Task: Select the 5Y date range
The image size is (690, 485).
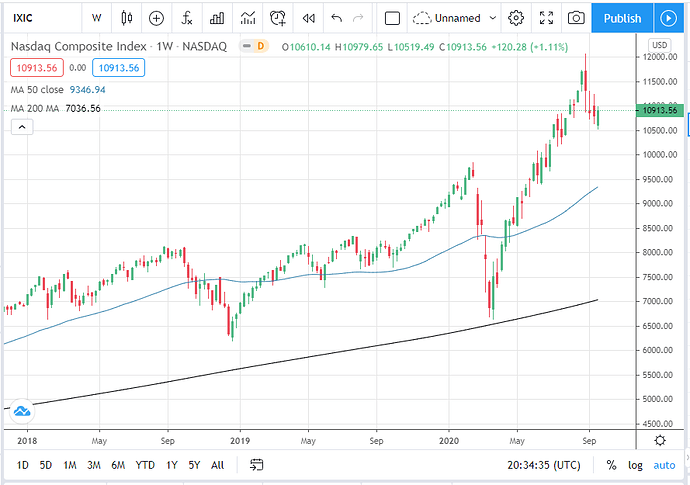Action: pos(194,465)
